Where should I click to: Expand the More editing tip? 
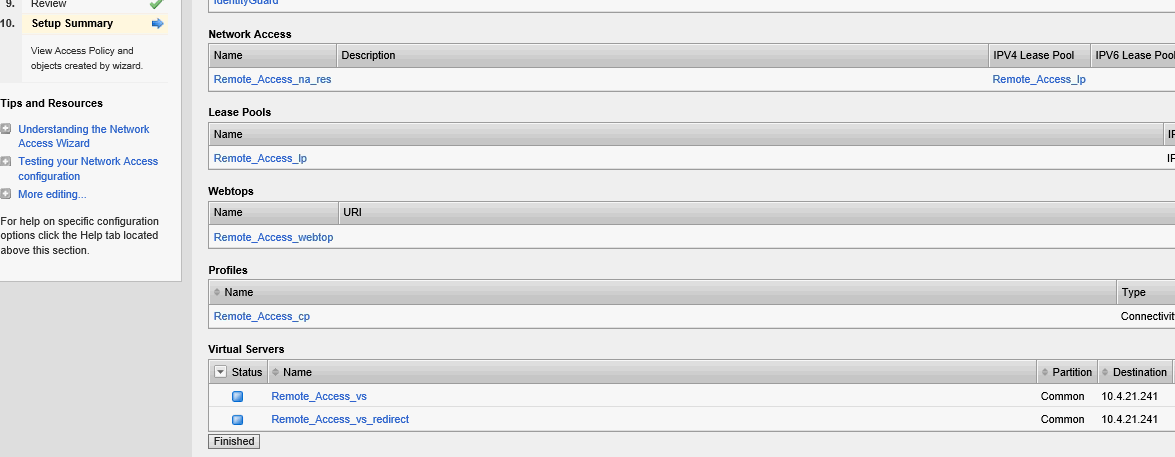click(6, 194)
